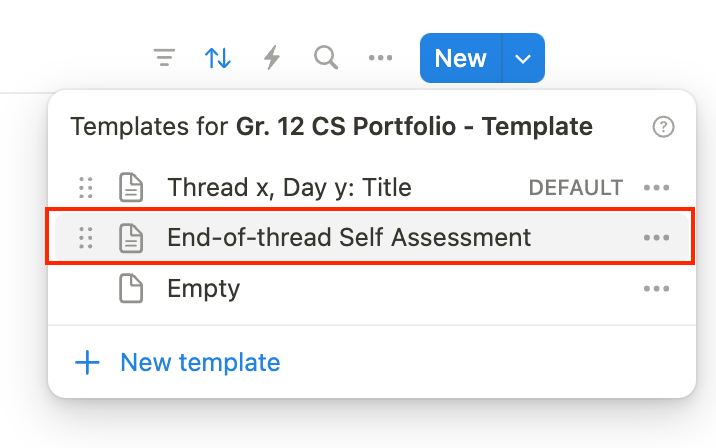716x448 pixels.
Task: Click New template link
Action: pyautogui.click(x=200, y=362)
